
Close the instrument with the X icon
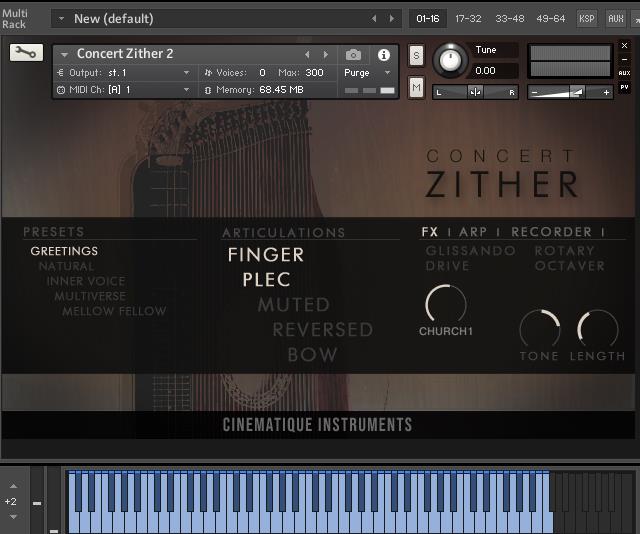tap(624, 45)
